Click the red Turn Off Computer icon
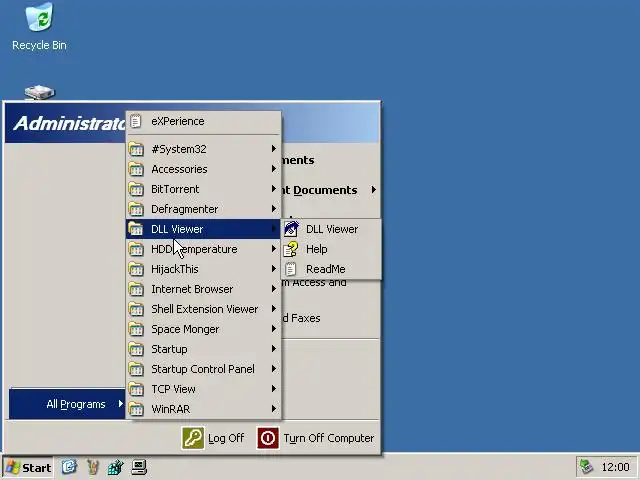This screenshot has height=480, width=640. 268,438
